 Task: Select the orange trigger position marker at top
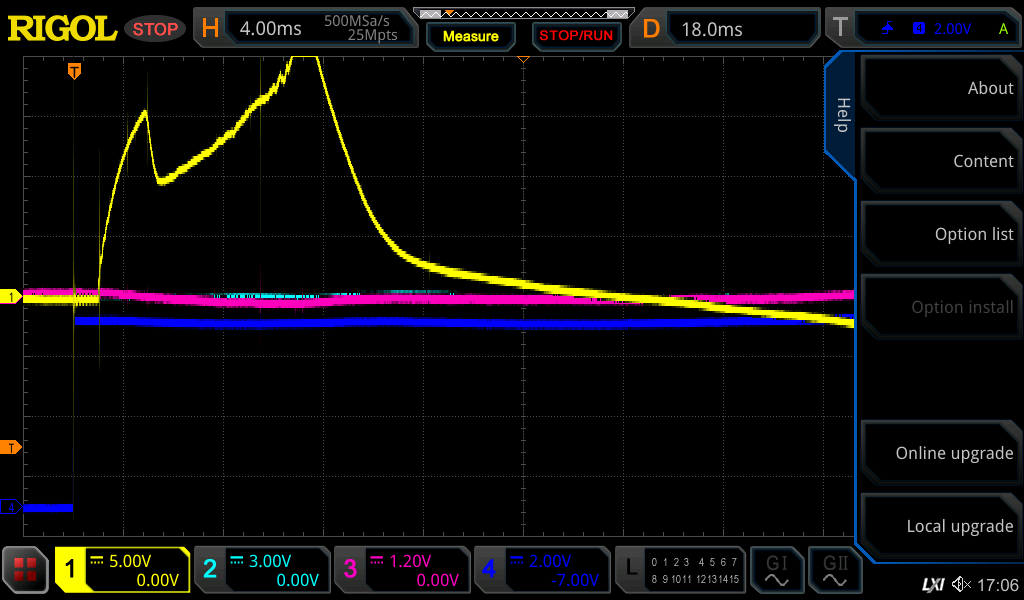click(74, 71)
